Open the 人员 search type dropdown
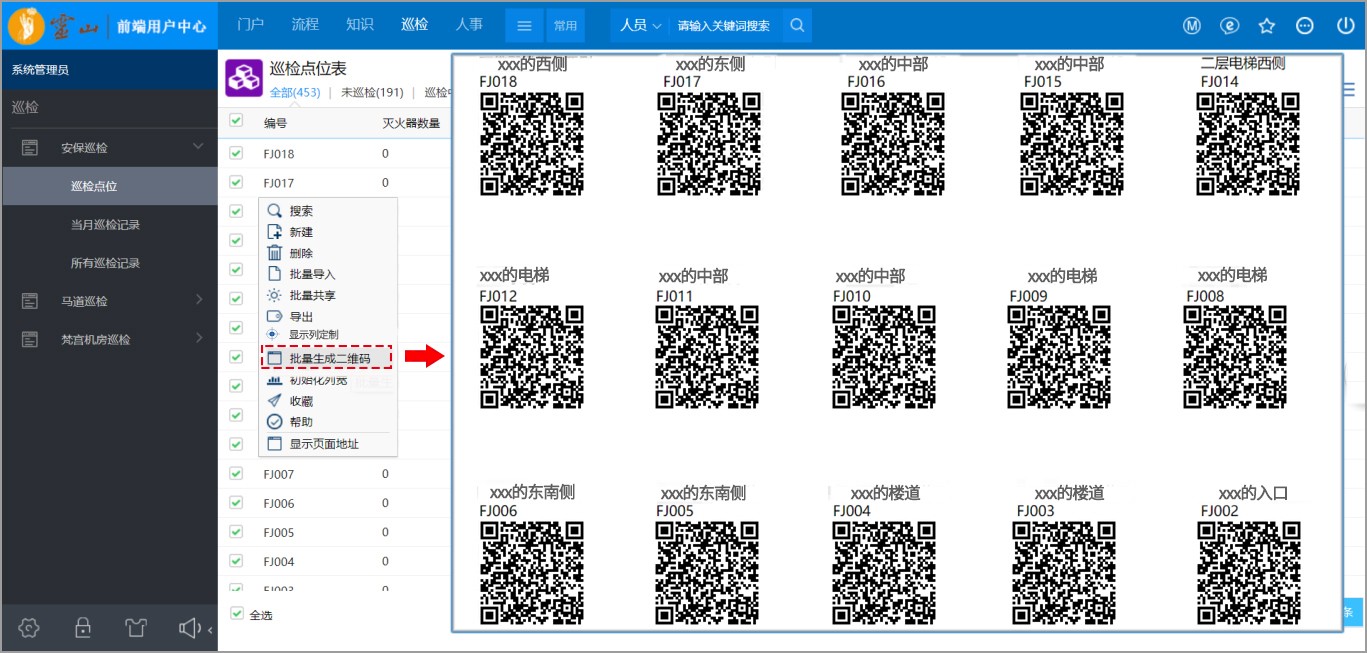Image resolution: width=1367 pixels, height=653 pixels. click(x=640, y=26)
